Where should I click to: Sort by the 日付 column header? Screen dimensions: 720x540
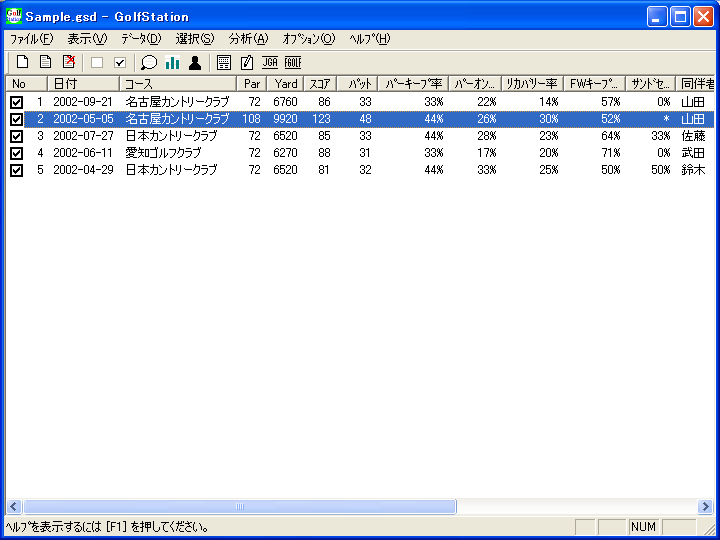pyautogui.click(x=84, y=84)
